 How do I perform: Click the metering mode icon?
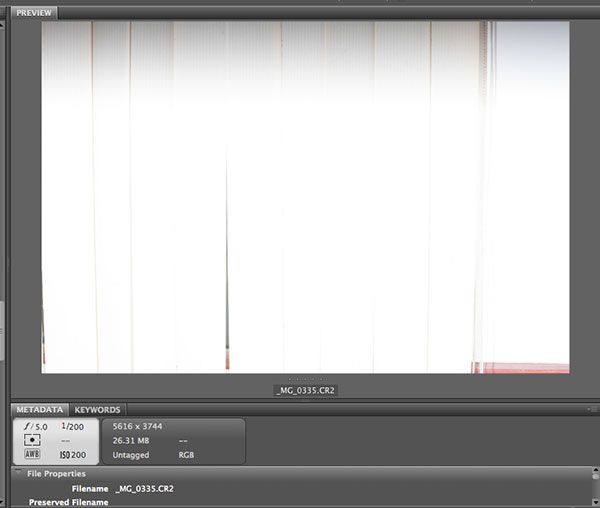coord(32,440)
